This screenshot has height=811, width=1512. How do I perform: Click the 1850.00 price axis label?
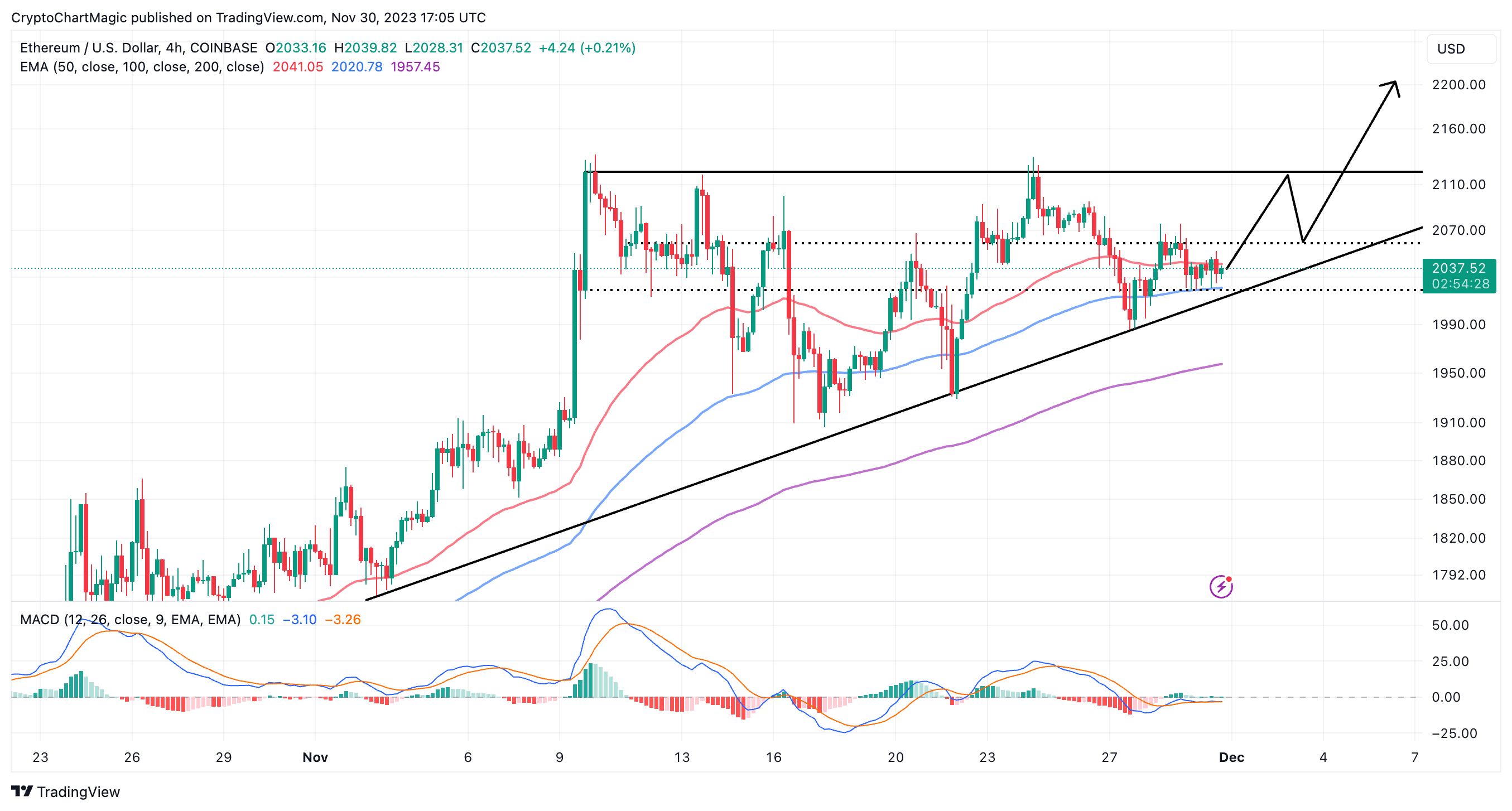click(x=1458, y=499)
